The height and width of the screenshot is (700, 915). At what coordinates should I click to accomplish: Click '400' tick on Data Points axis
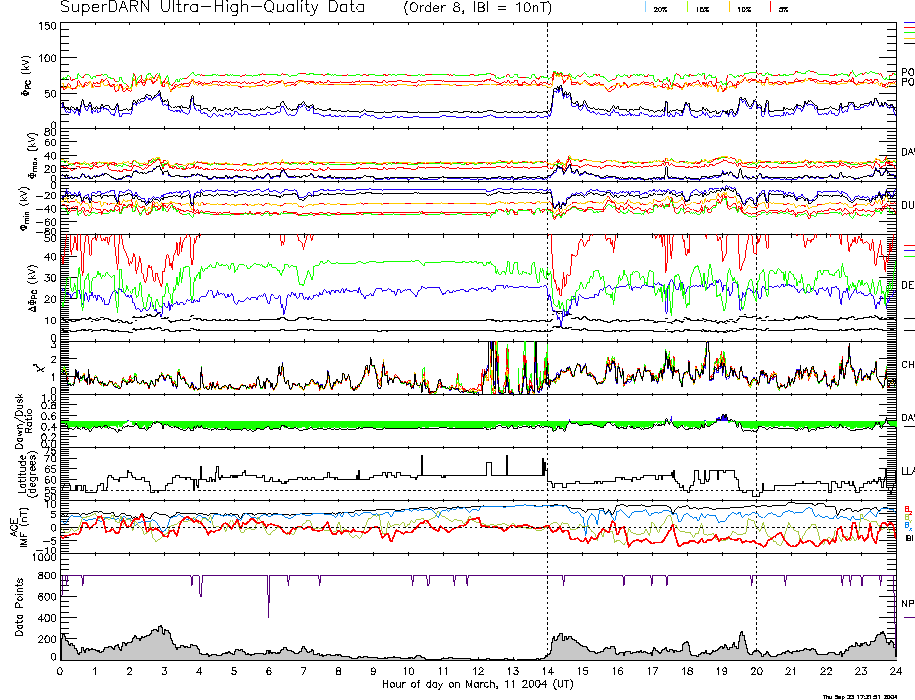point(47,618)
